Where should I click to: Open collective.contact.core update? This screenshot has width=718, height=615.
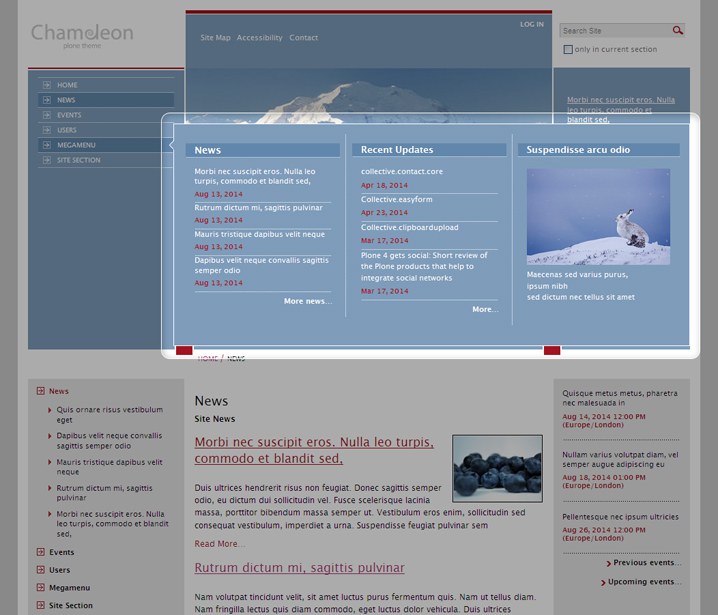[x=402, y=171]
